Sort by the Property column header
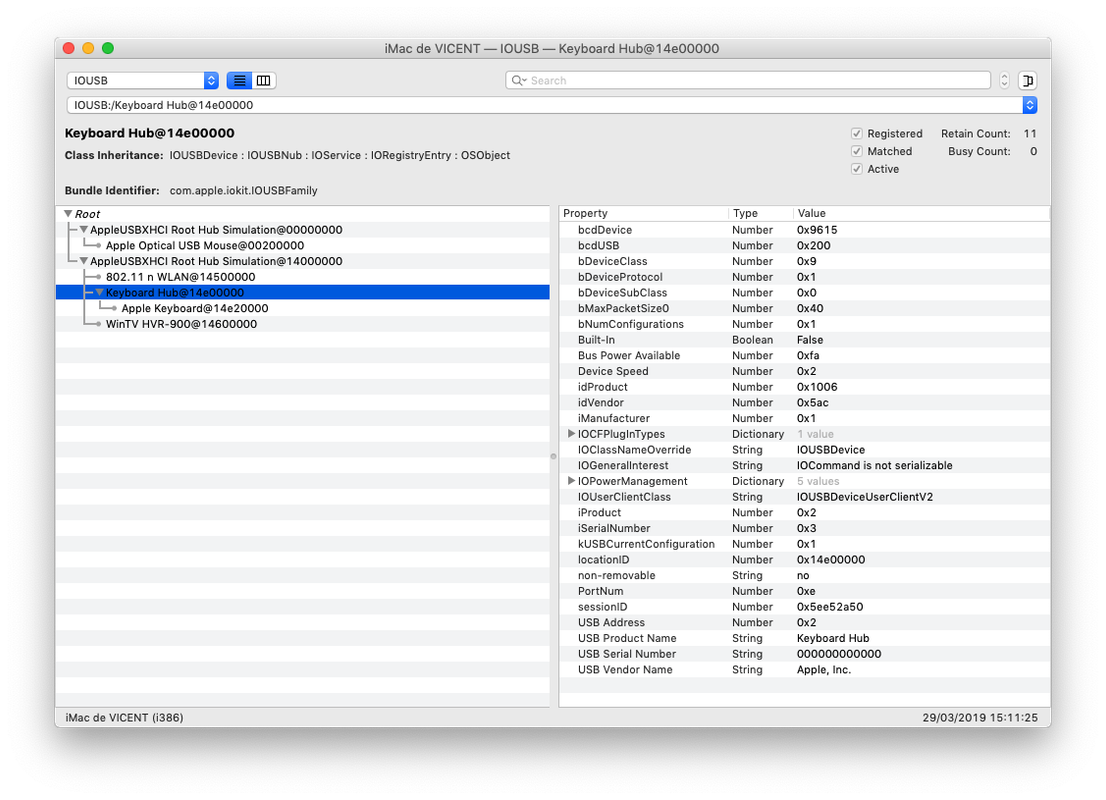This screenshot has height=800, width=1106. click(643, 213)
